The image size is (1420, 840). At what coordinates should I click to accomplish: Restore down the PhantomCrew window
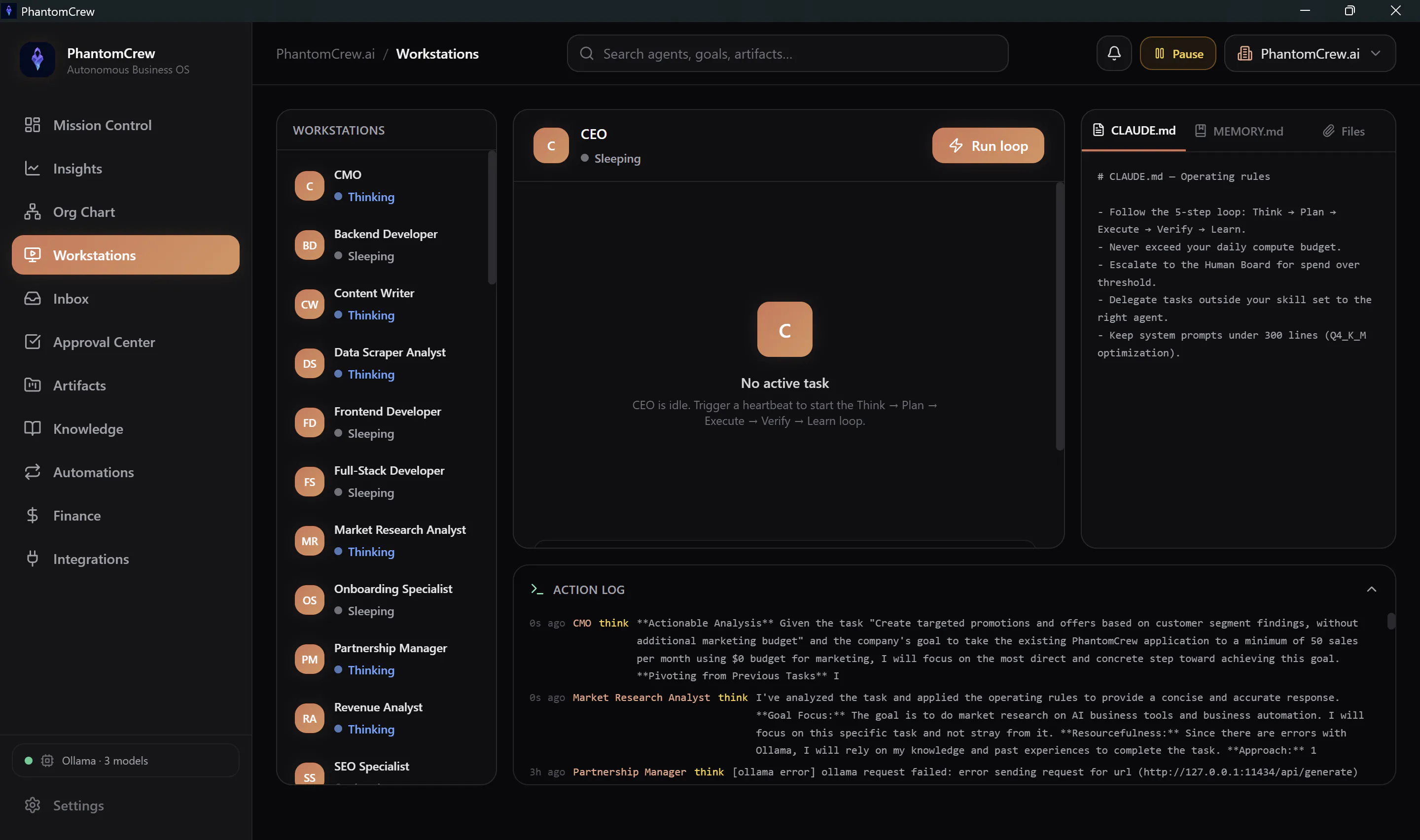point(1350,11)
